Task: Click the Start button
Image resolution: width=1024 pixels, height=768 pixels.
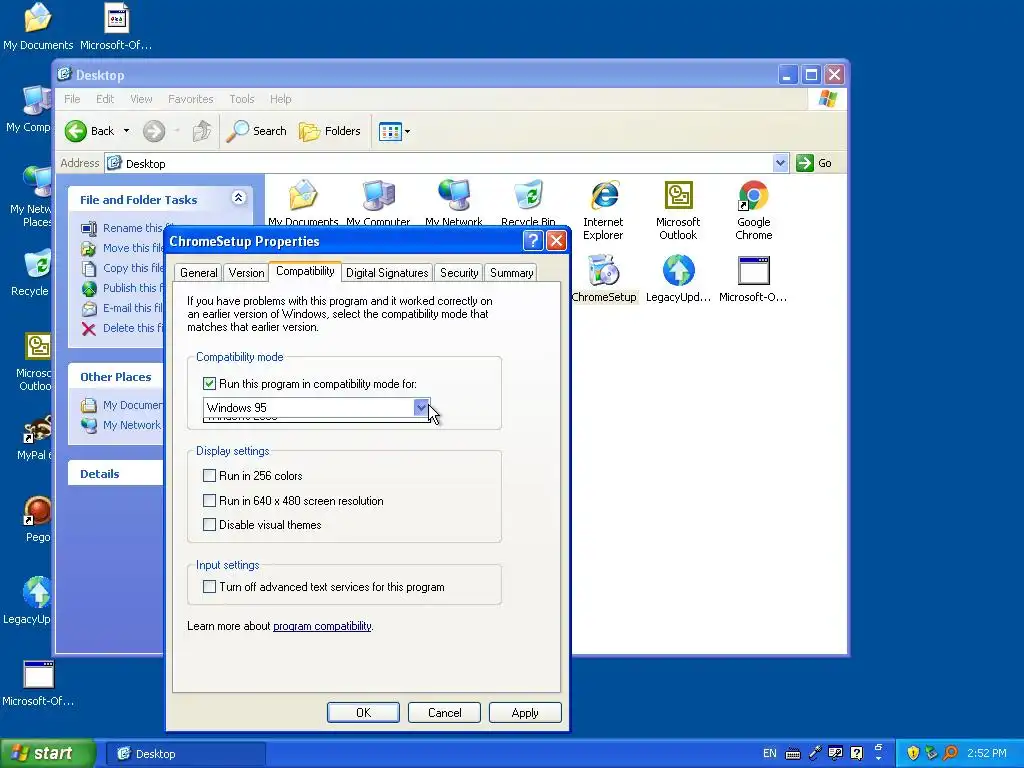Action: [47, 754]
